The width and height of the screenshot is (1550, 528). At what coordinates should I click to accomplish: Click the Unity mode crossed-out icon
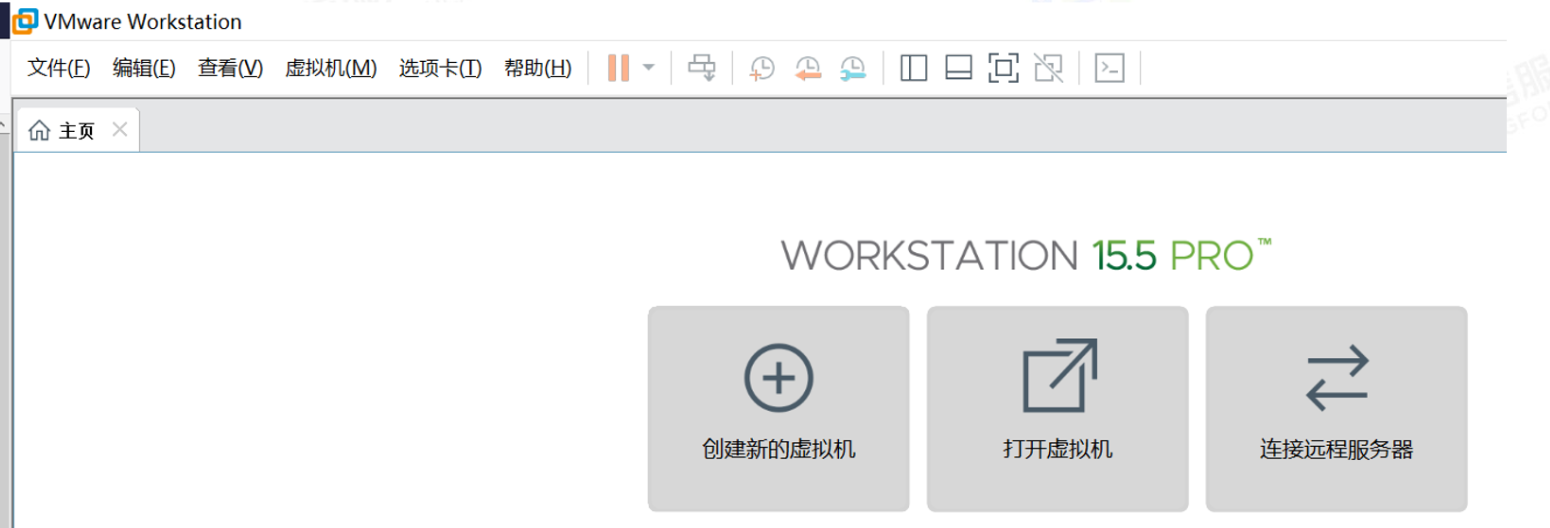click(x=1048, y=68)
